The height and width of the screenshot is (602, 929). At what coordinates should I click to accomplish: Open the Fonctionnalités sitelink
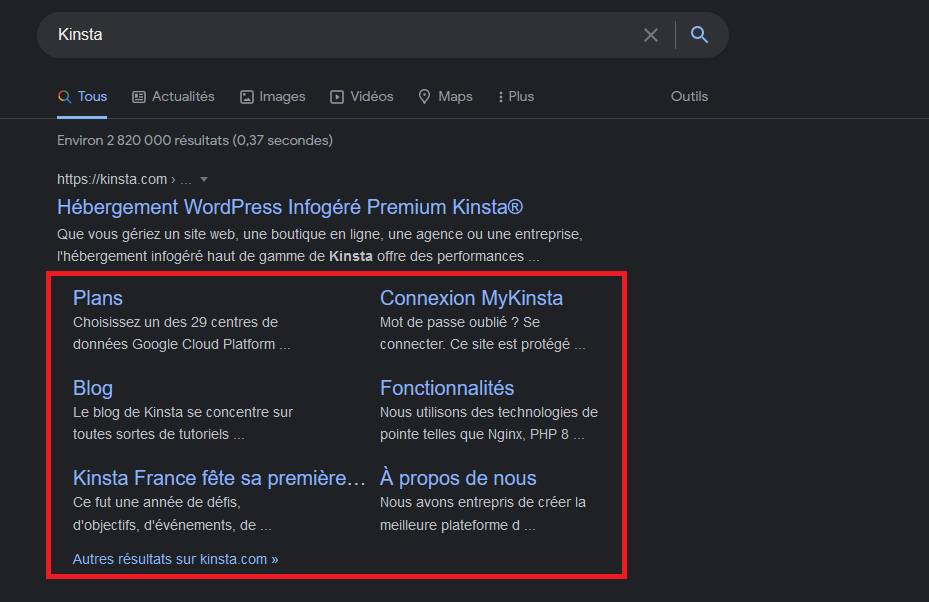pyautogui.click(x=447, y=388)
